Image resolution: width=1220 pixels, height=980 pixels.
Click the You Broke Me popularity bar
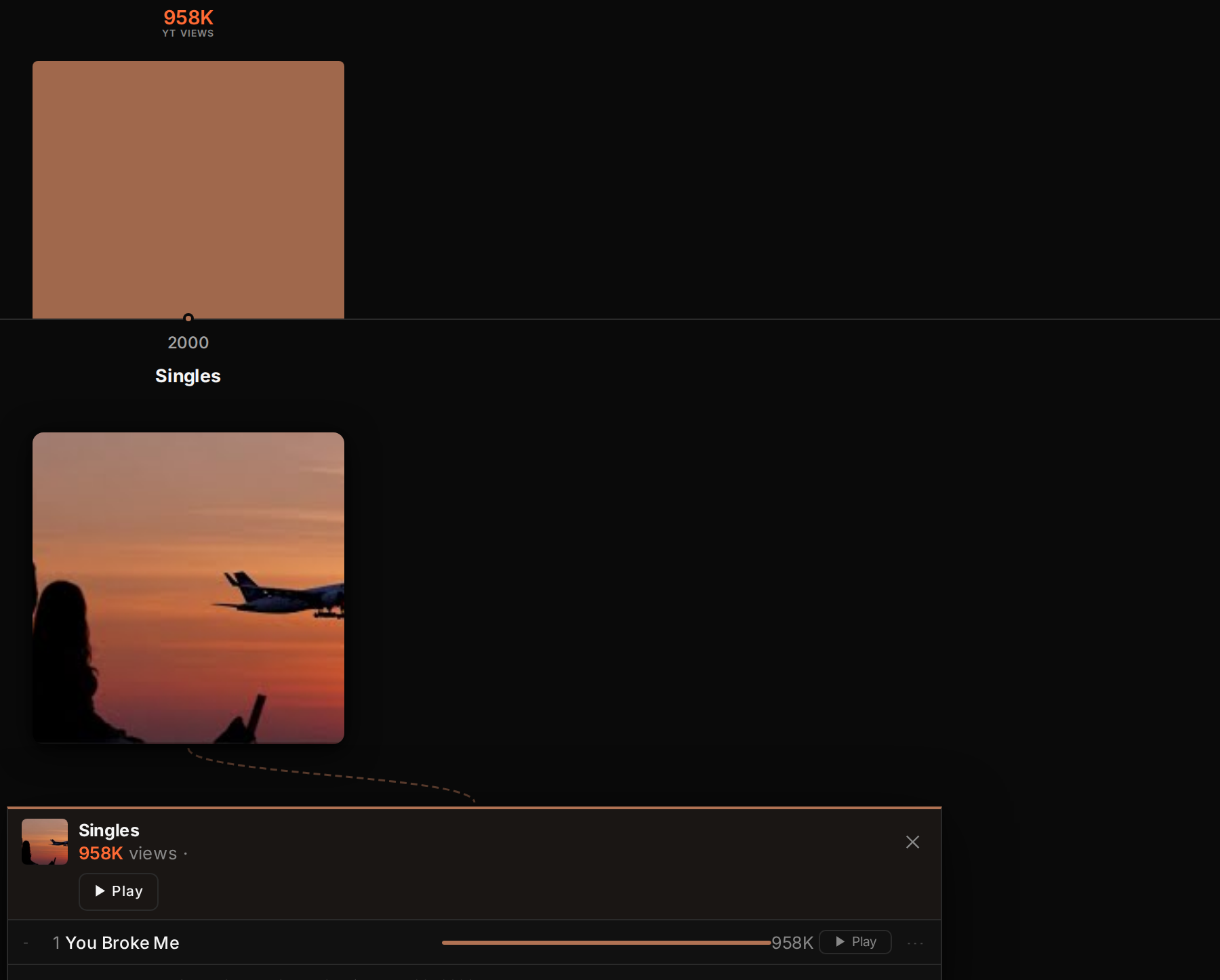[607, 943]
